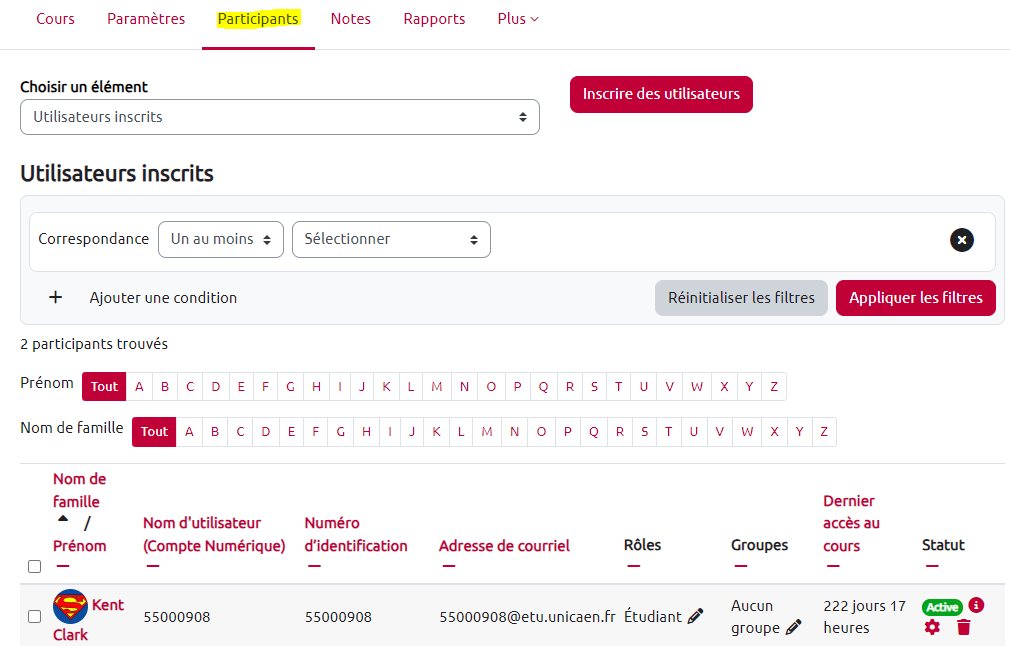Open Kent Clark's Superman profile picture
1010x646 pixels.
70,606
